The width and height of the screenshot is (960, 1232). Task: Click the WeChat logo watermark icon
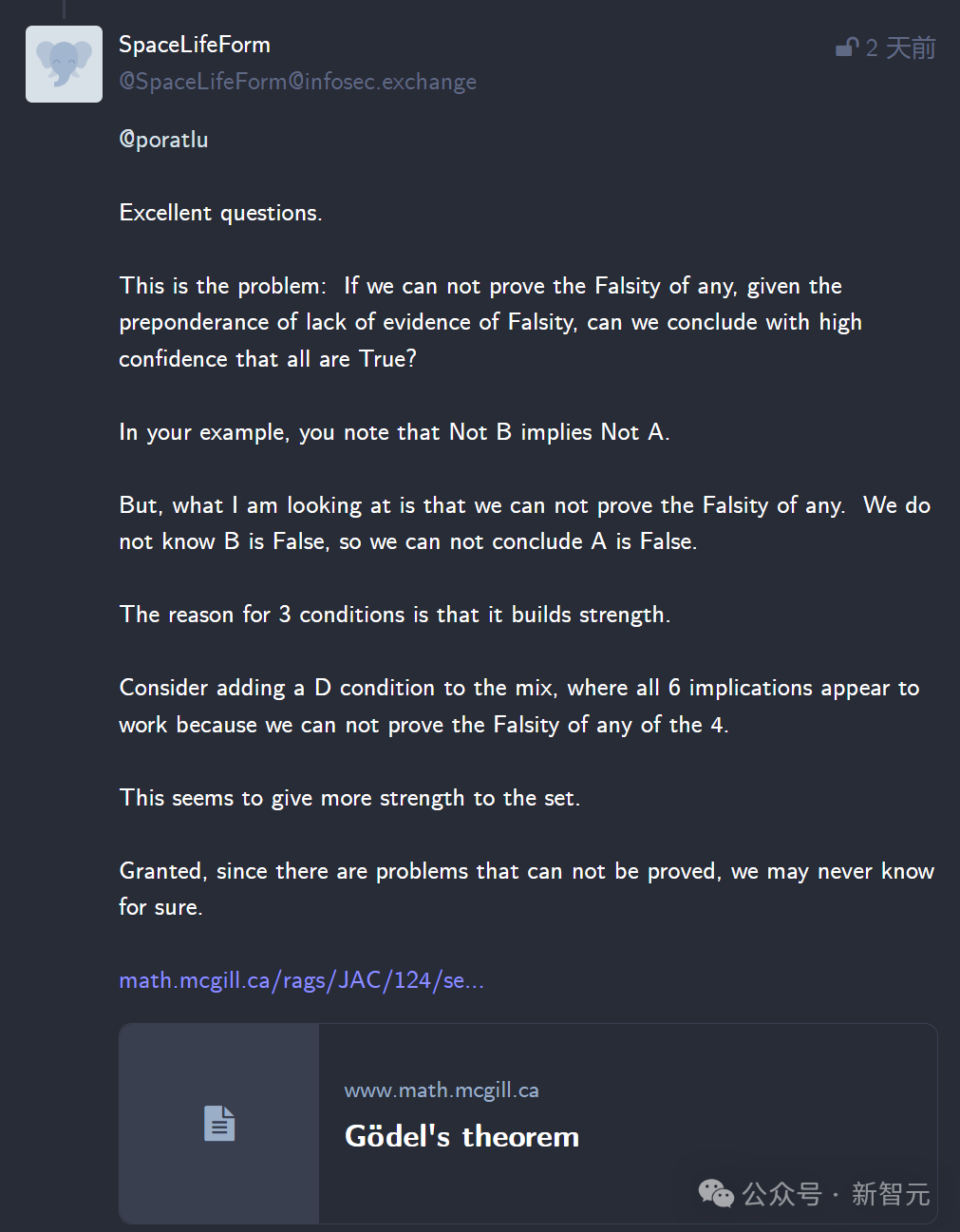[x=716, y=1193]
